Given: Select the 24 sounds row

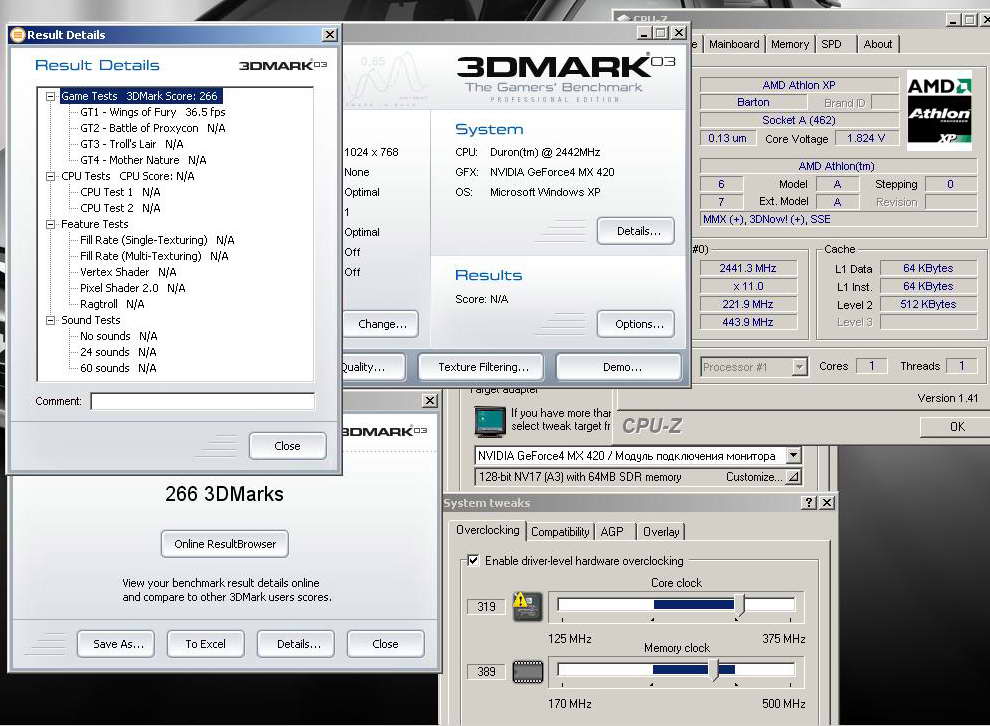Looking at the screenshot, I should tap(118, 352).
